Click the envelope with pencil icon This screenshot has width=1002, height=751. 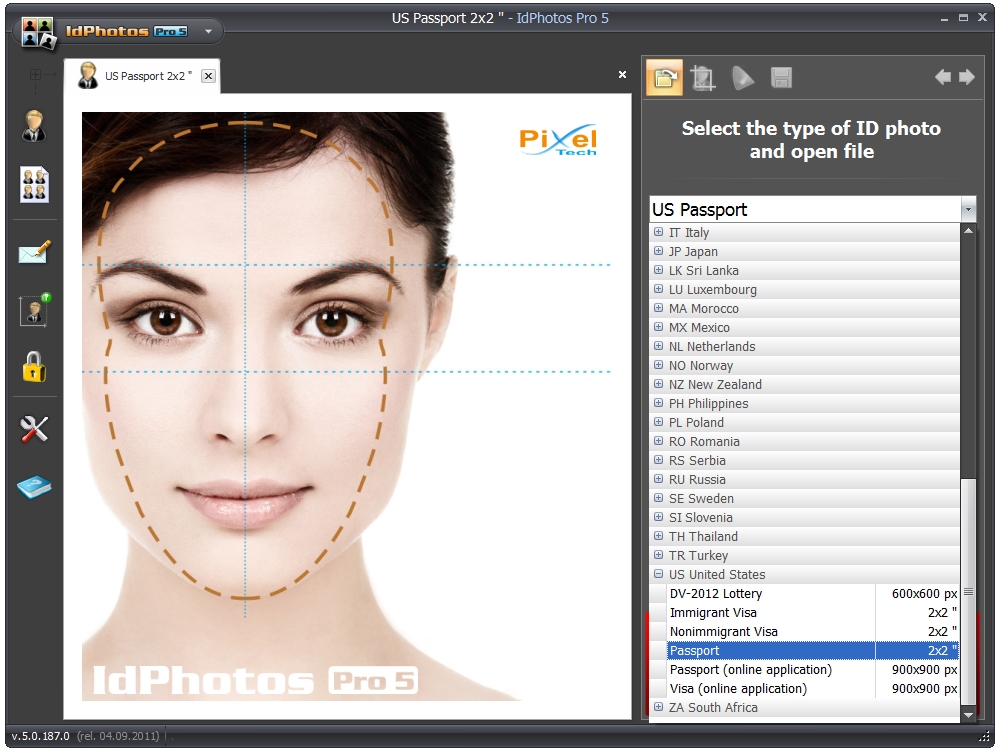[34, 253]
